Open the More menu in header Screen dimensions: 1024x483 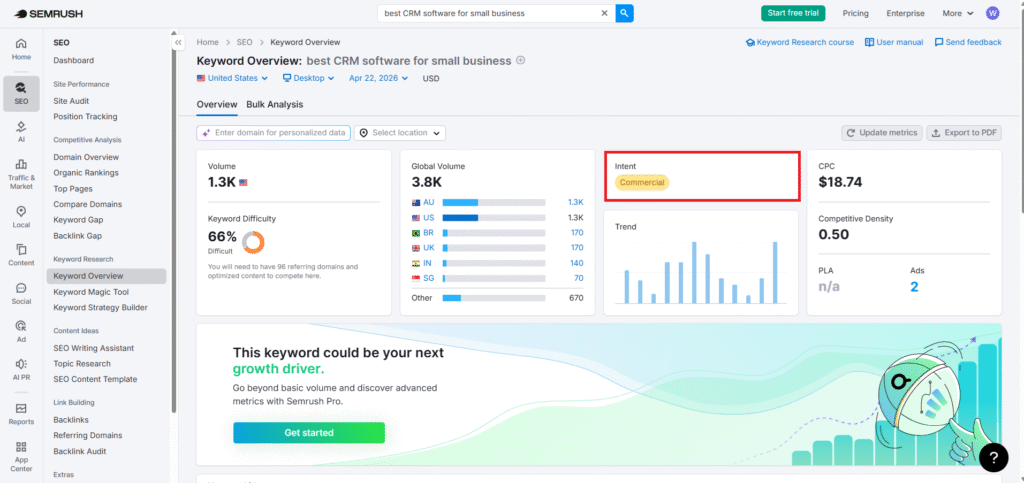click(x=956, y=14)
